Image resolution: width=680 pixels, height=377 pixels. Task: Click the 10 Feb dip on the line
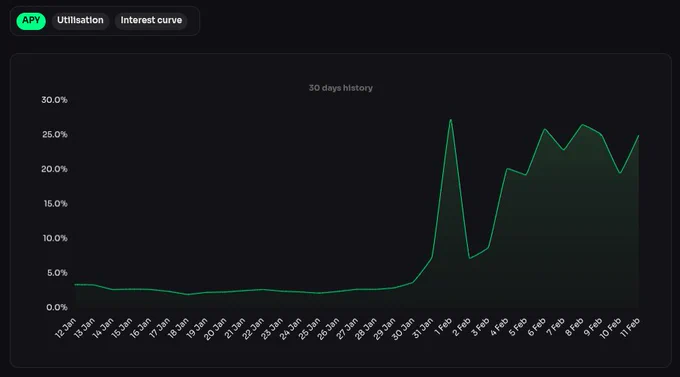620,173
